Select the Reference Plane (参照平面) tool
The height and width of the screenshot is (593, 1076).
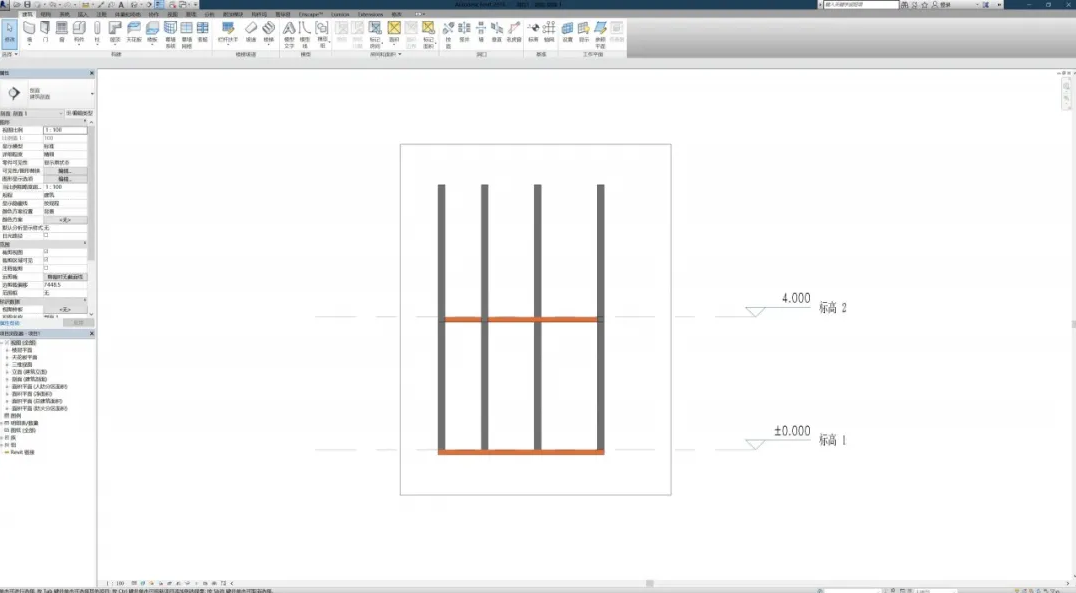point(600,34)
